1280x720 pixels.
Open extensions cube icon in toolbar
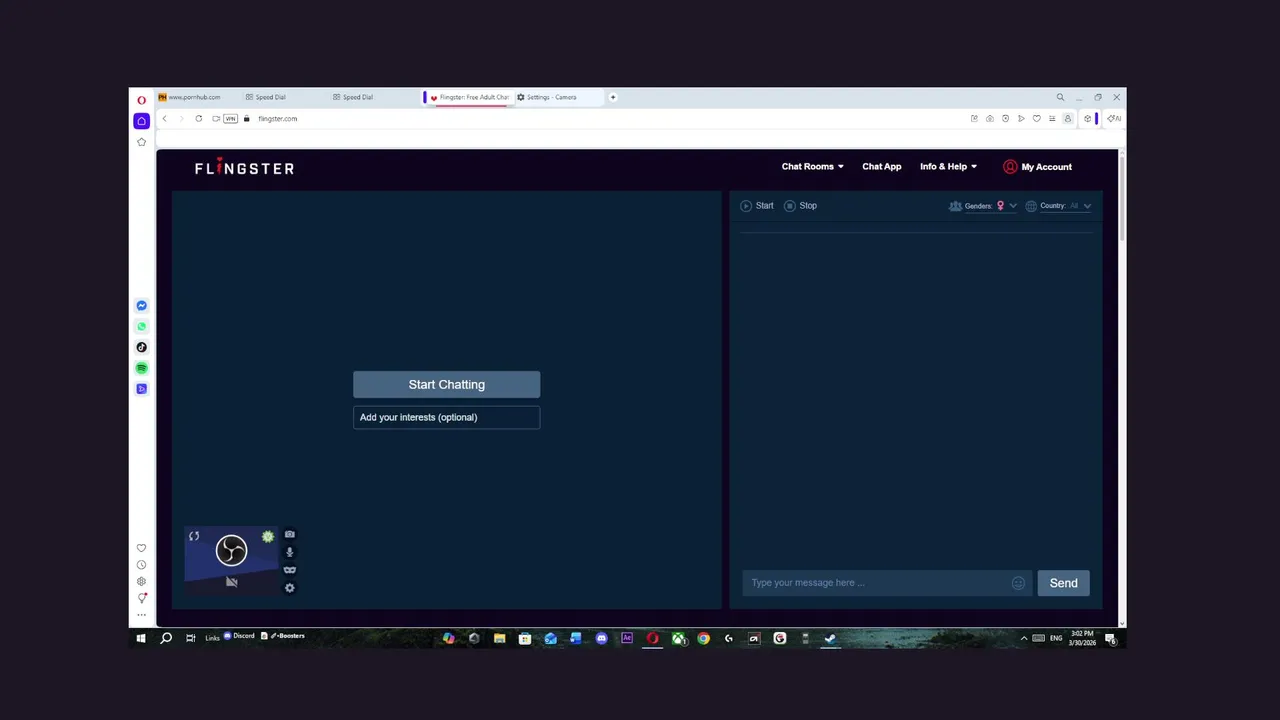pos(1088,118)
